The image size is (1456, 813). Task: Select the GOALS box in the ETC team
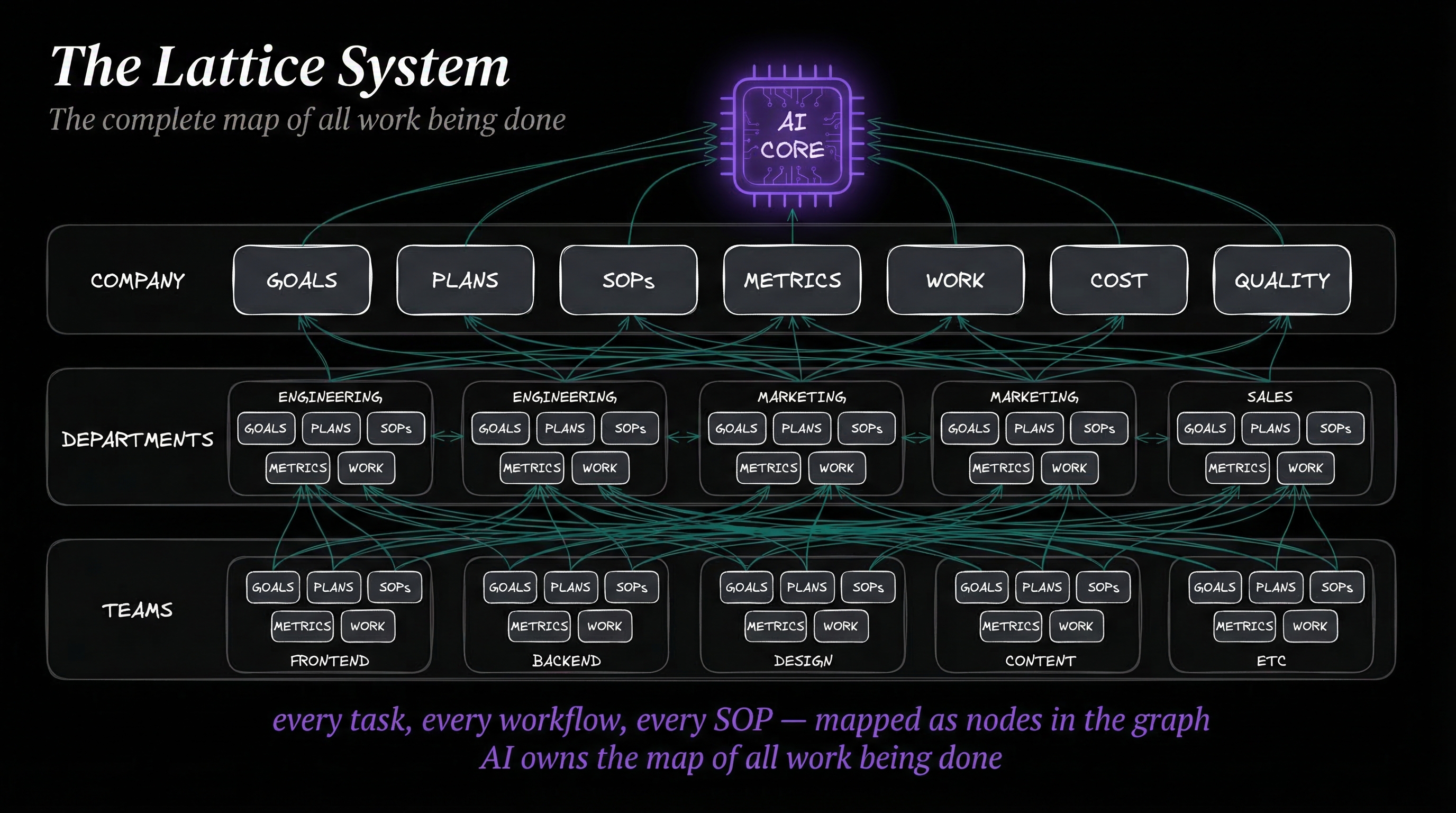(x=1214, y=588)
